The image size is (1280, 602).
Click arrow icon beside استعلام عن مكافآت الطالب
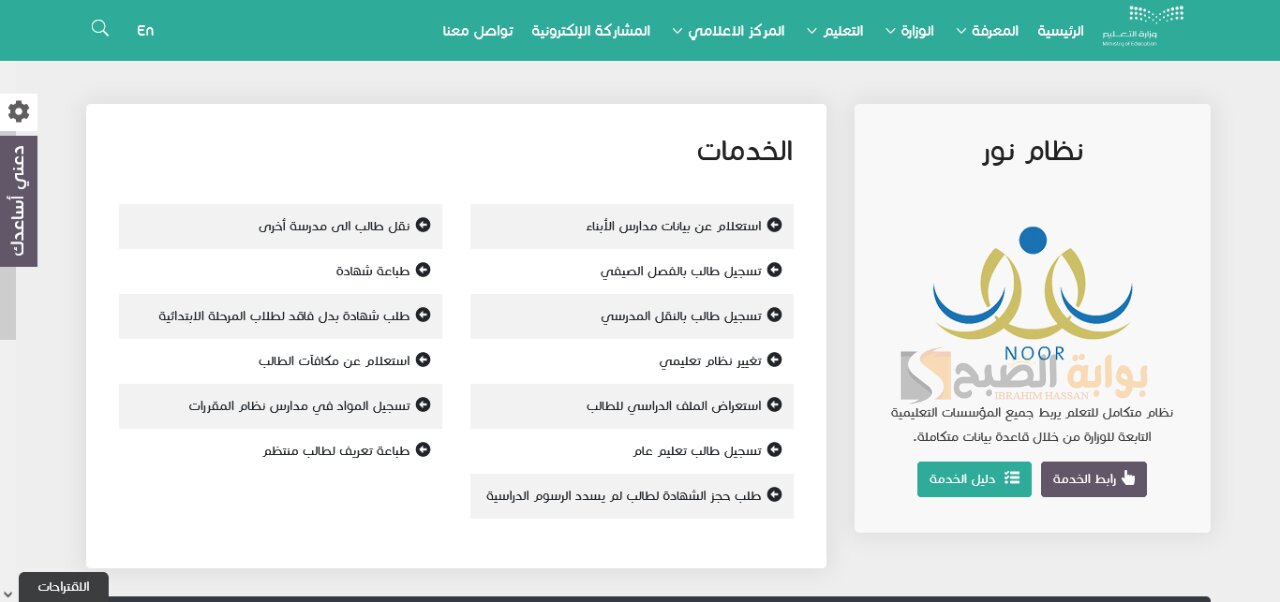pyautogui.click(x=423, y=360)
